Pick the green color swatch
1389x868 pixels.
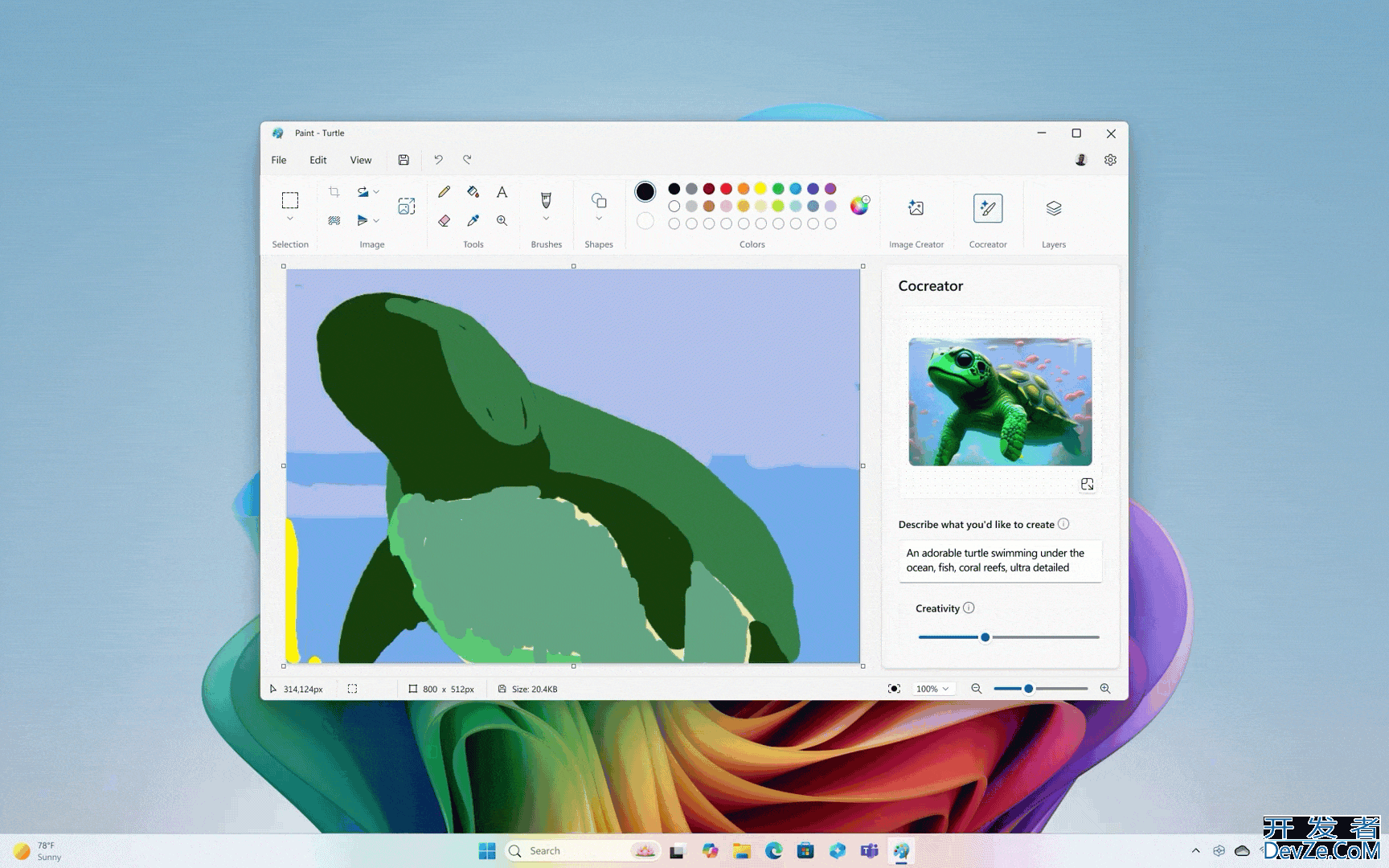point(778,189)
